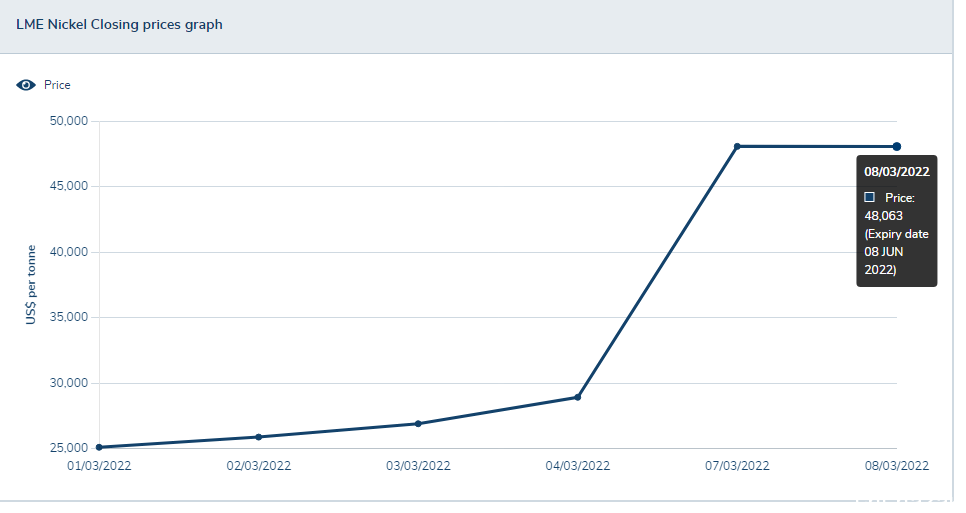The image size is (966, 513).
Task: Select the 02/03/2022 data point
Action: (259, 437)
